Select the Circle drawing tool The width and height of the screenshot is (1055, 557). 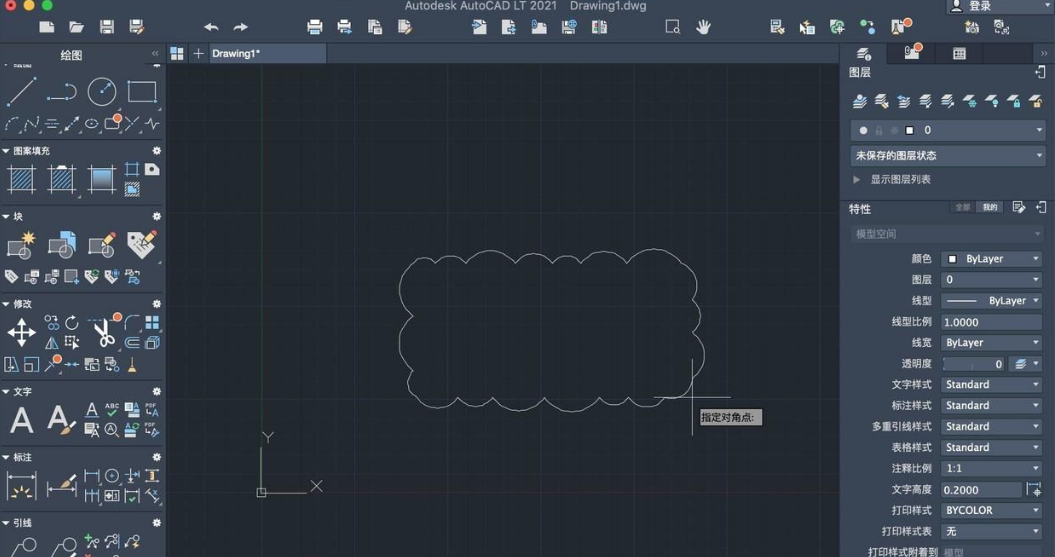(x=102, y=92)
